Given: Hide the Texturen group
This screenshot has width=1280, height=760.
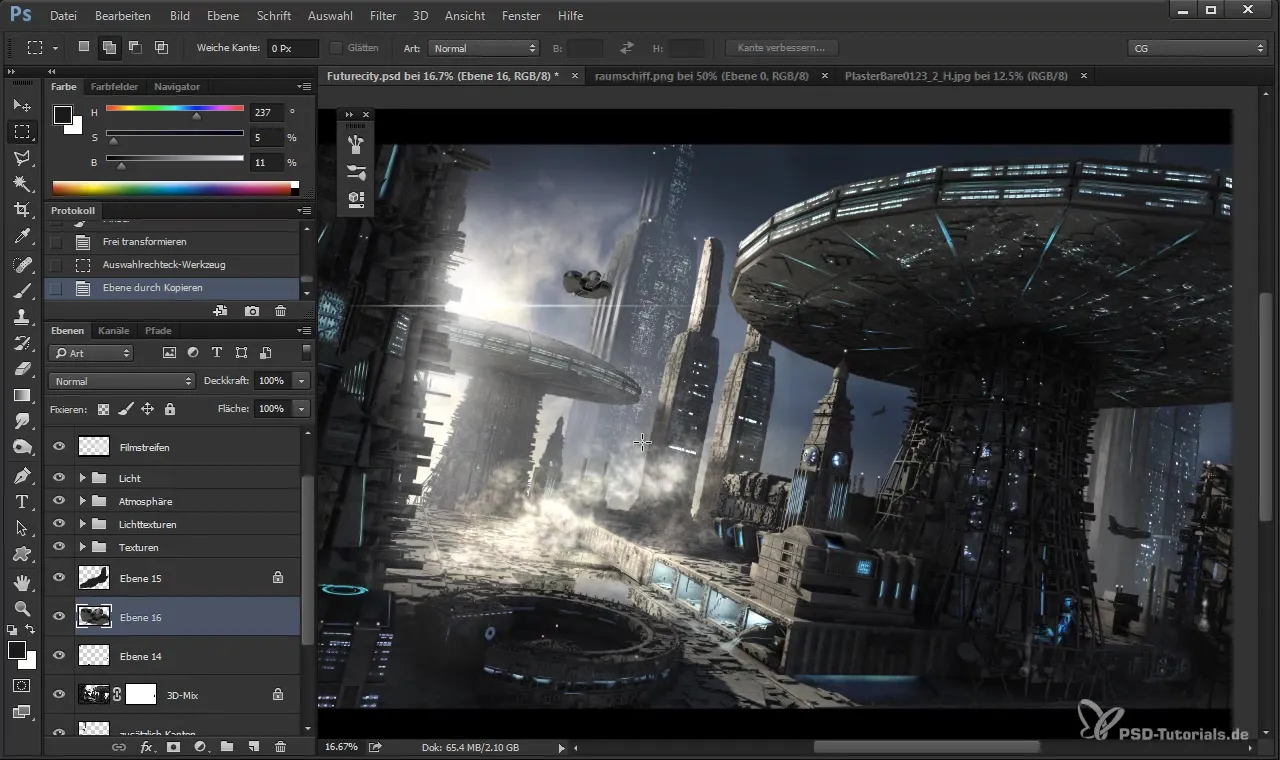Looking at the screenshot, I should 59,547.
